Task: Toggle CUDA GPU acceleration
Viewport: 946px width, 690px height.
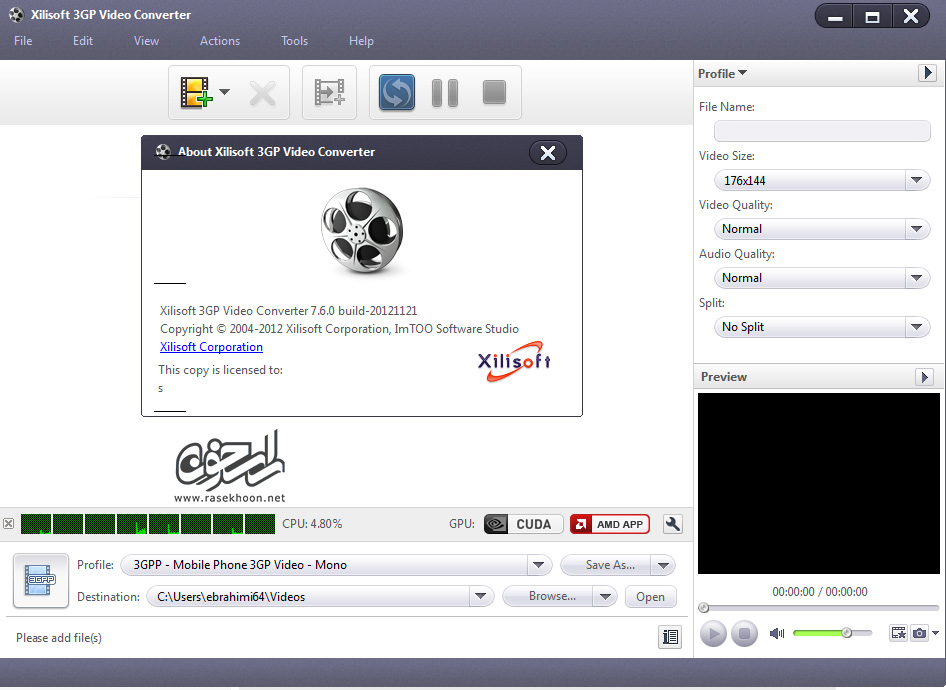Action: tap(524, 524)
